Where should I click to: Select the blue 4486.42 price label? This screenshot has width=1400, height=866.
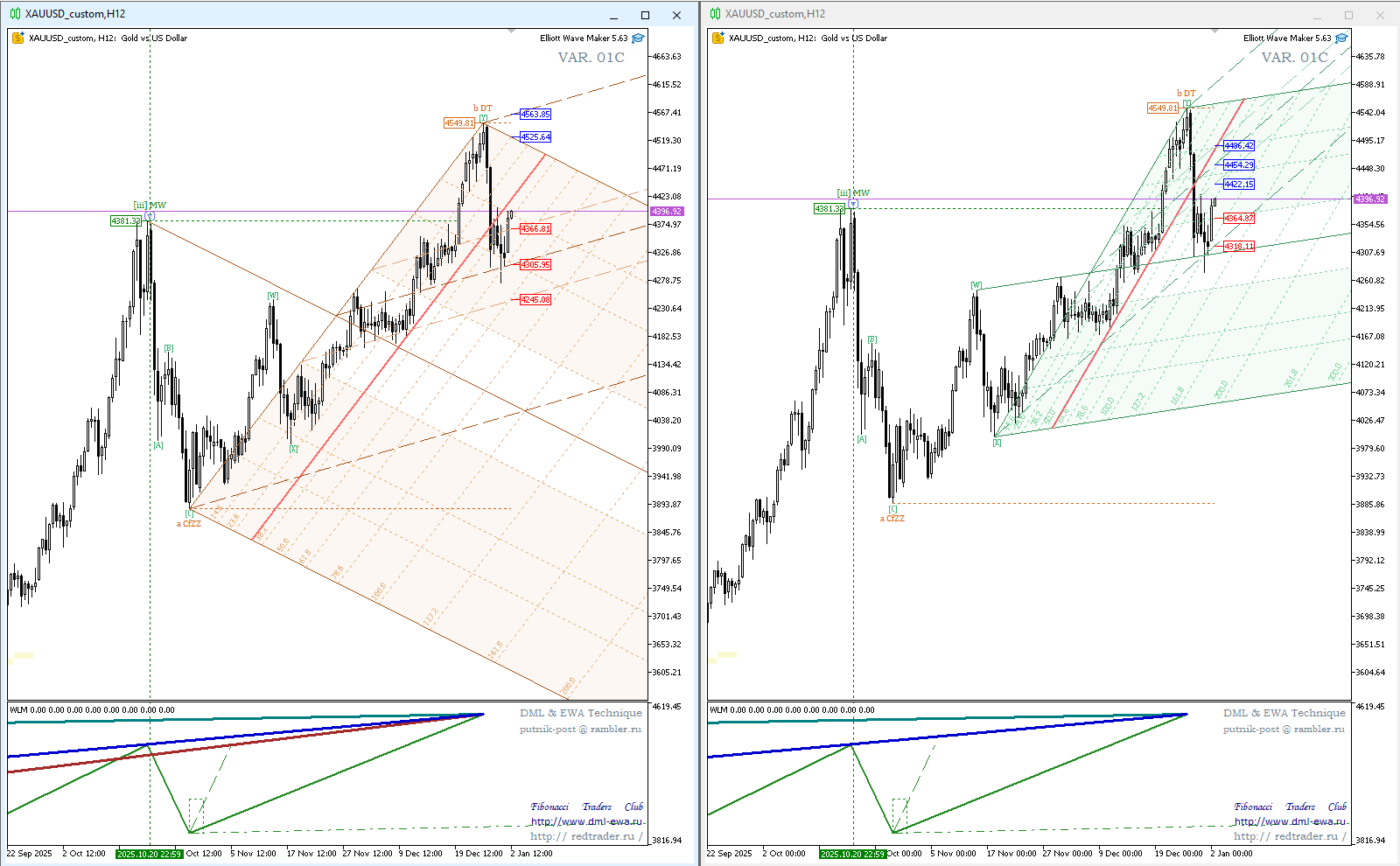pyautogui.click(x=1238, y=145)
